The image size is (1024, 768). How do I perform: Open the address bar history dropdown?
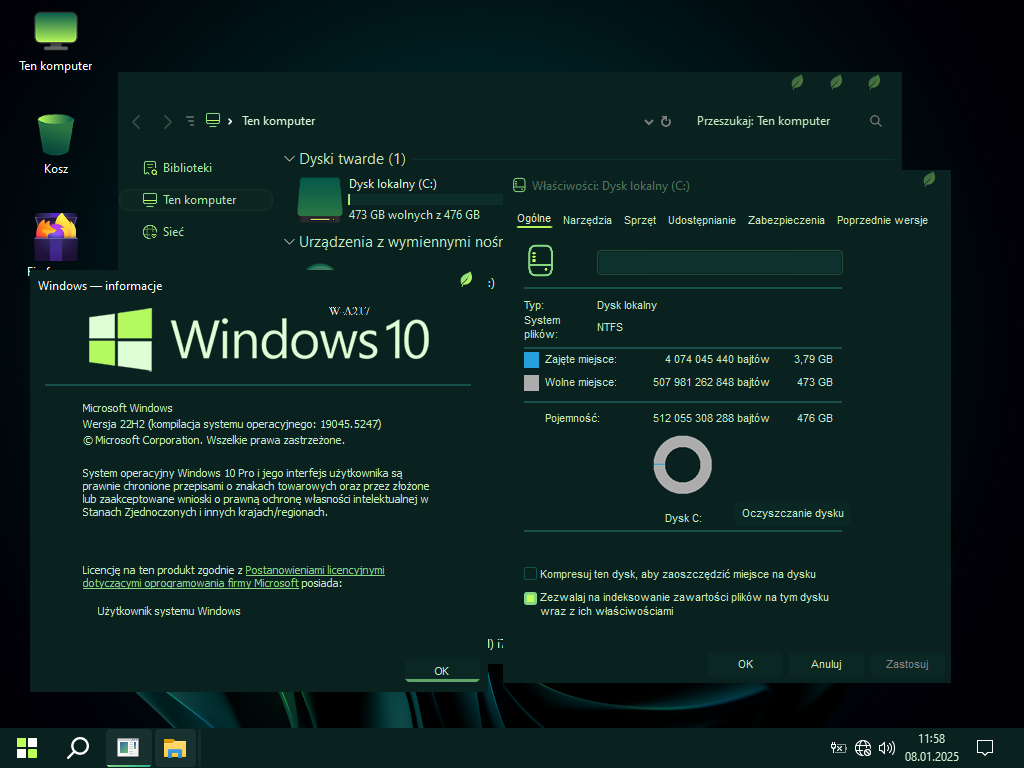[648, 121]
